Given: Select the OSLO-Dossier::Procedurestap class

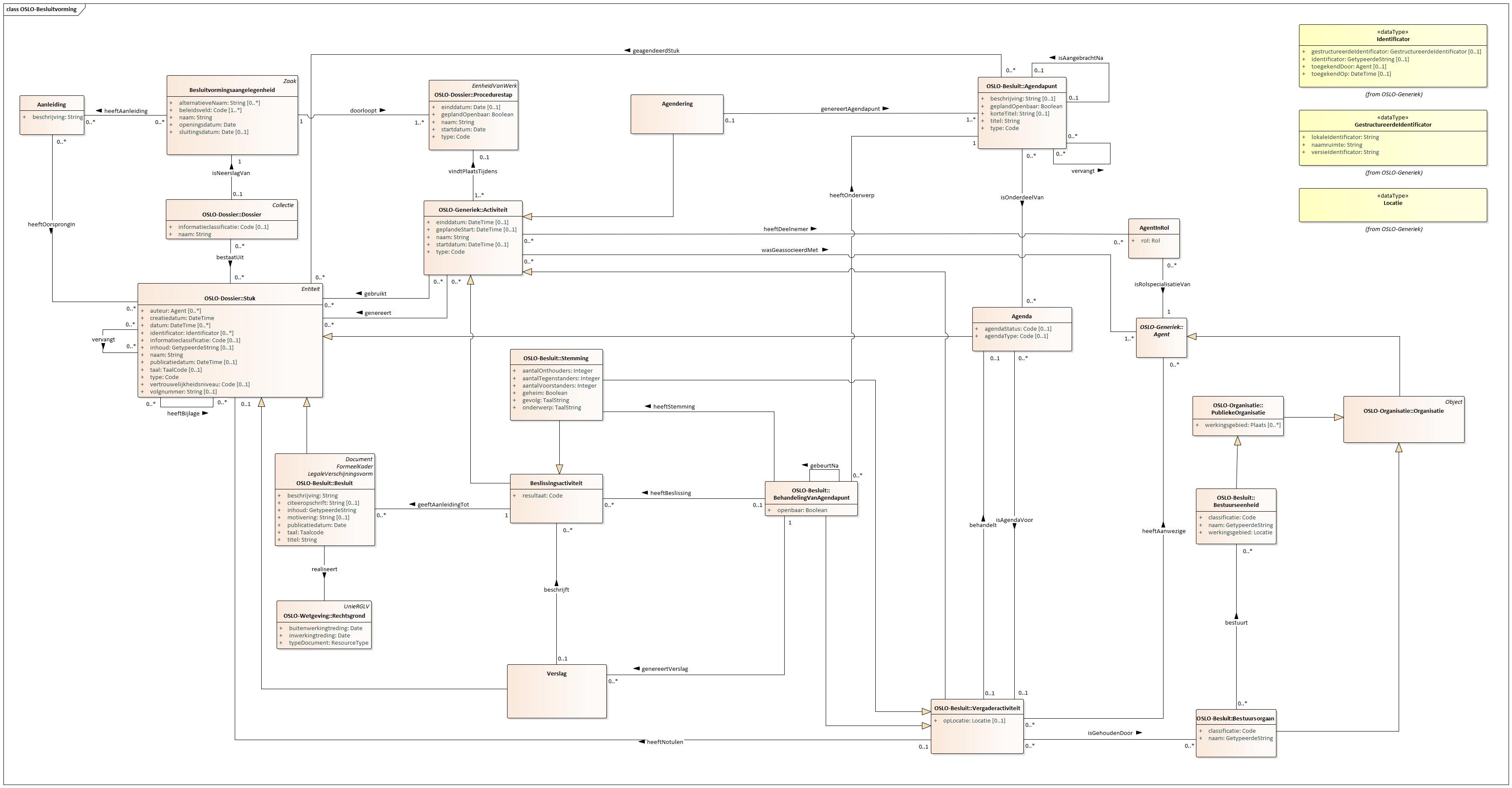Looking at the screenshot, I should point(473,95).
